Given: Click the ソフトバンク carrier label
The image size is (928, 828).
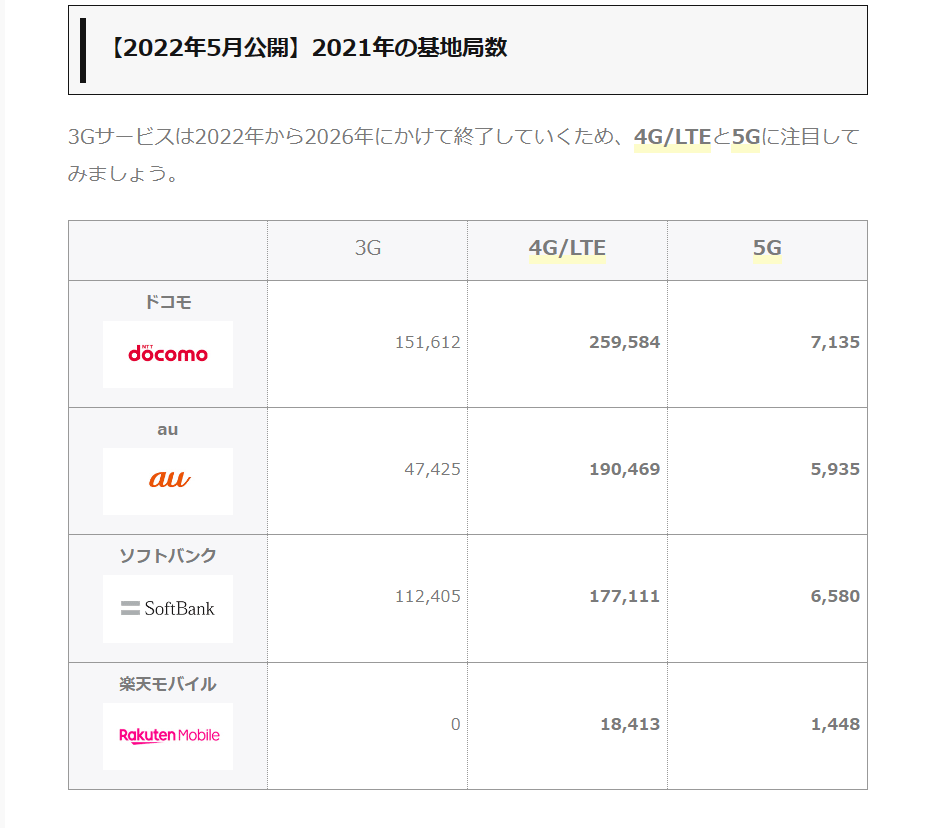Looking at the screenshot, I should (168, 556).
